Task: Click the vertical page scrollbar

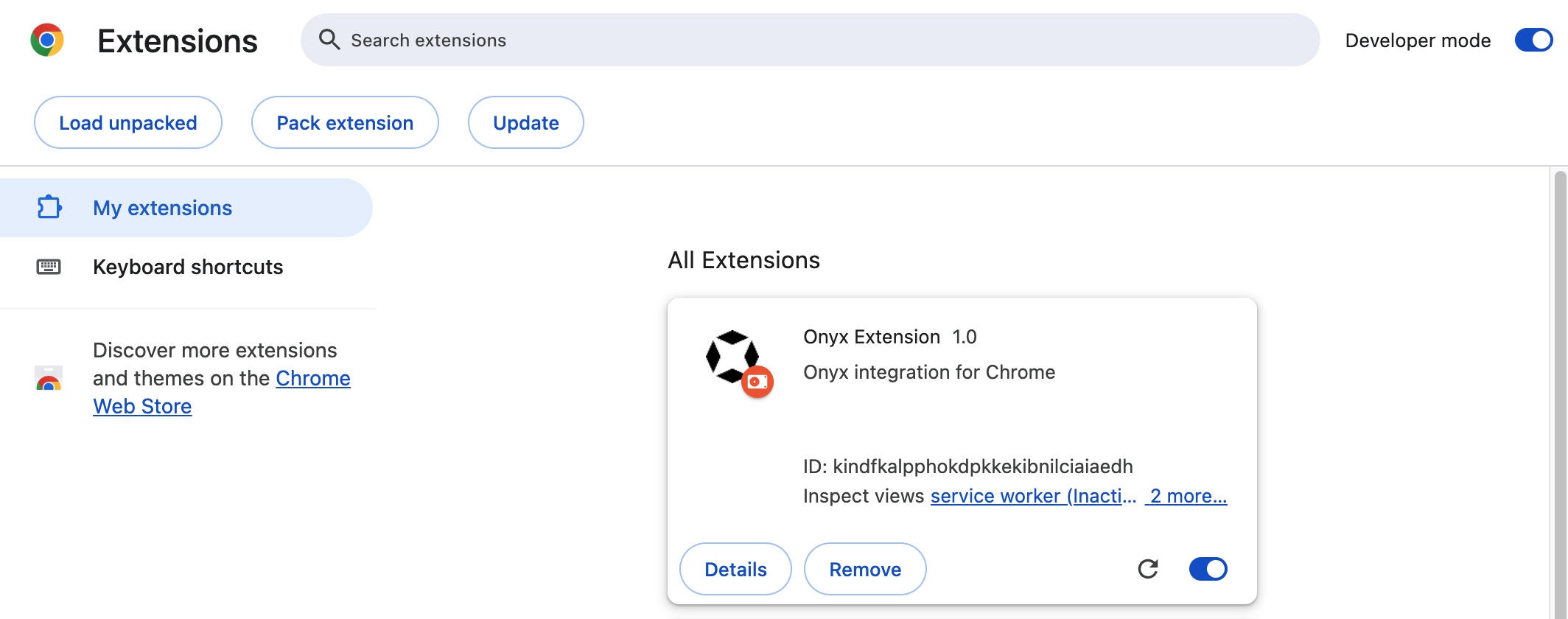Action: coord(1560,394)
